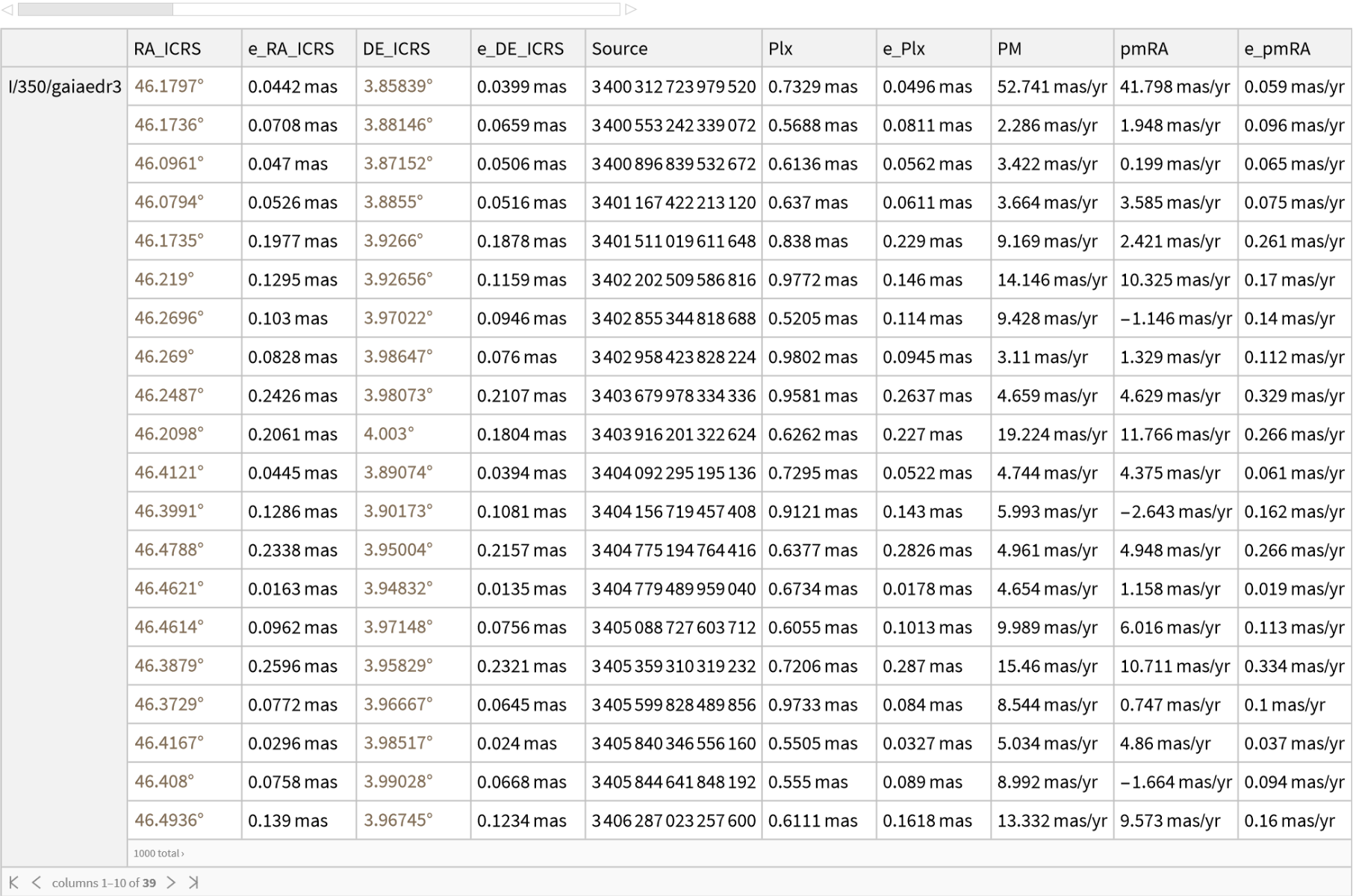
Task: Click the right scroll arrow at top
Action: pyautogui.click(x=631, y=10)
